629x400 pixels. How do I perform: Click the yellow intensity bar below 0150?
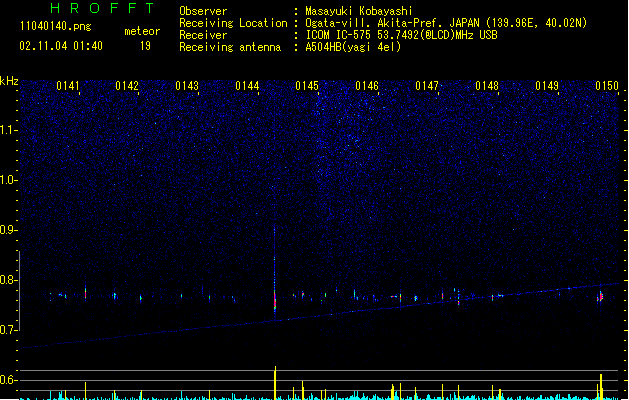coord(601,387)
